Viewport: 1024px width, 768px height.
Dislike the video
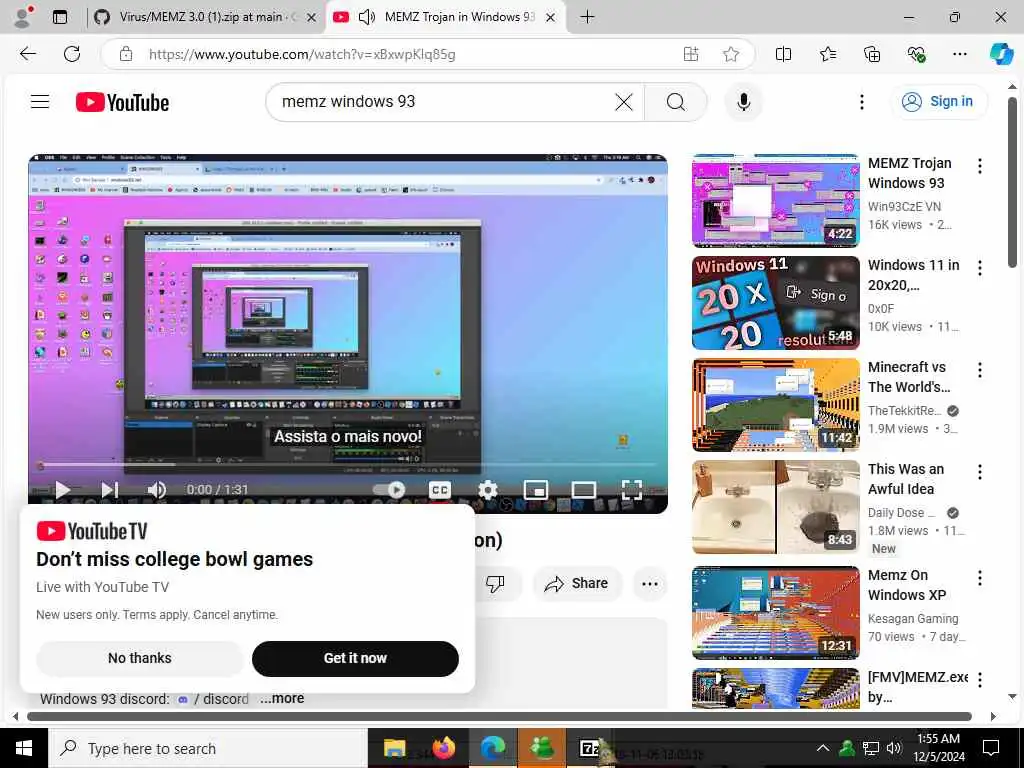tap(495, 583)
